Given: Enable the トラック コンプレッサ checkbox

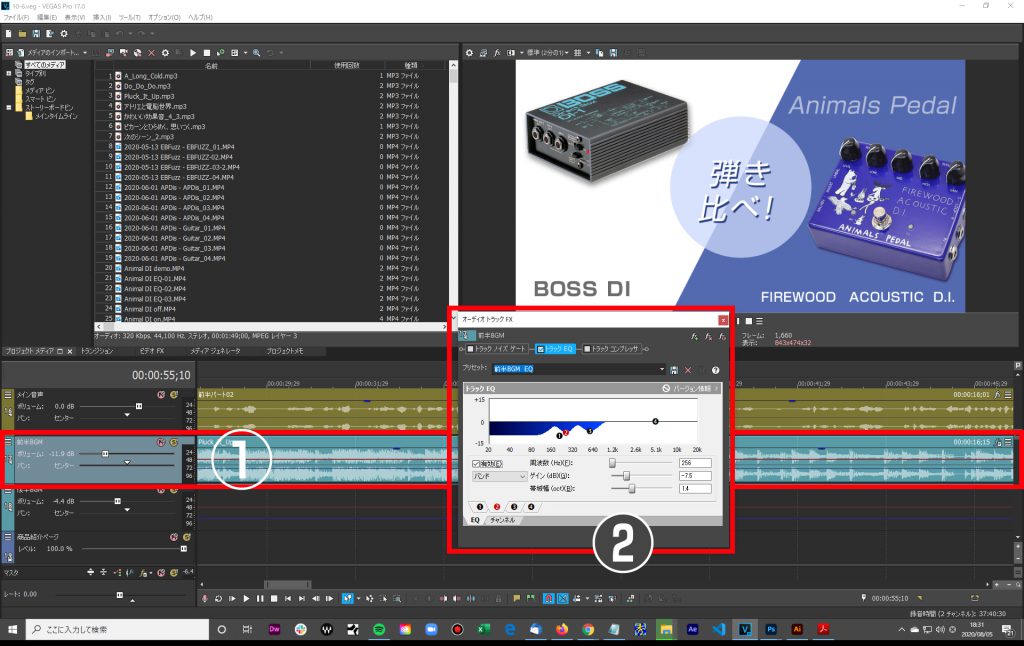Looking at the screenshot, I should coord(587,349).
